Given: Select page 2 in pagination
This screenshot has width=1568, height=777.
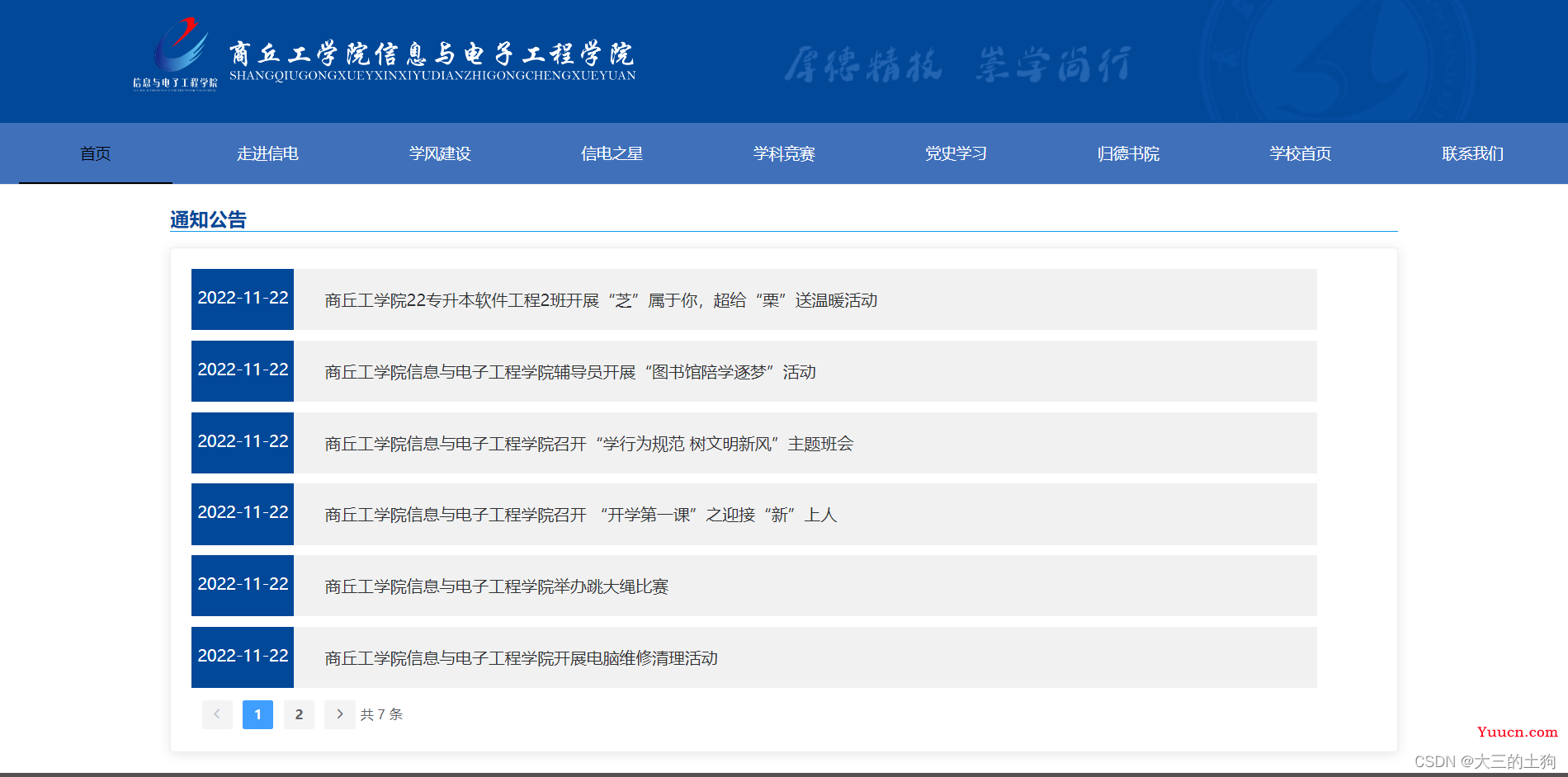Looking at the screenshot, I should click(299, 714).
